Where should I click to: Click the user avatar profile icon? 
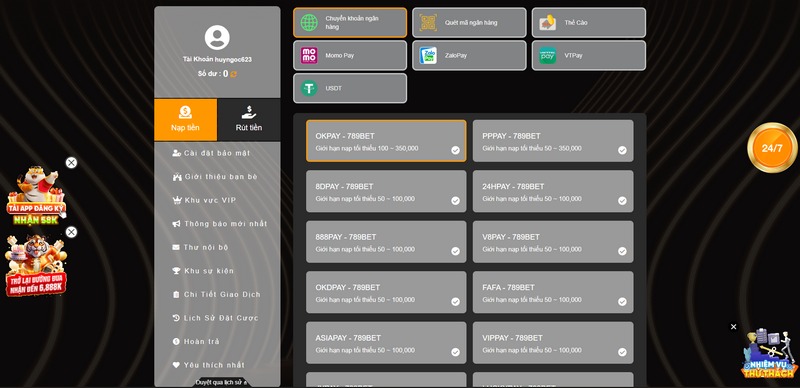tap(217, 38)
